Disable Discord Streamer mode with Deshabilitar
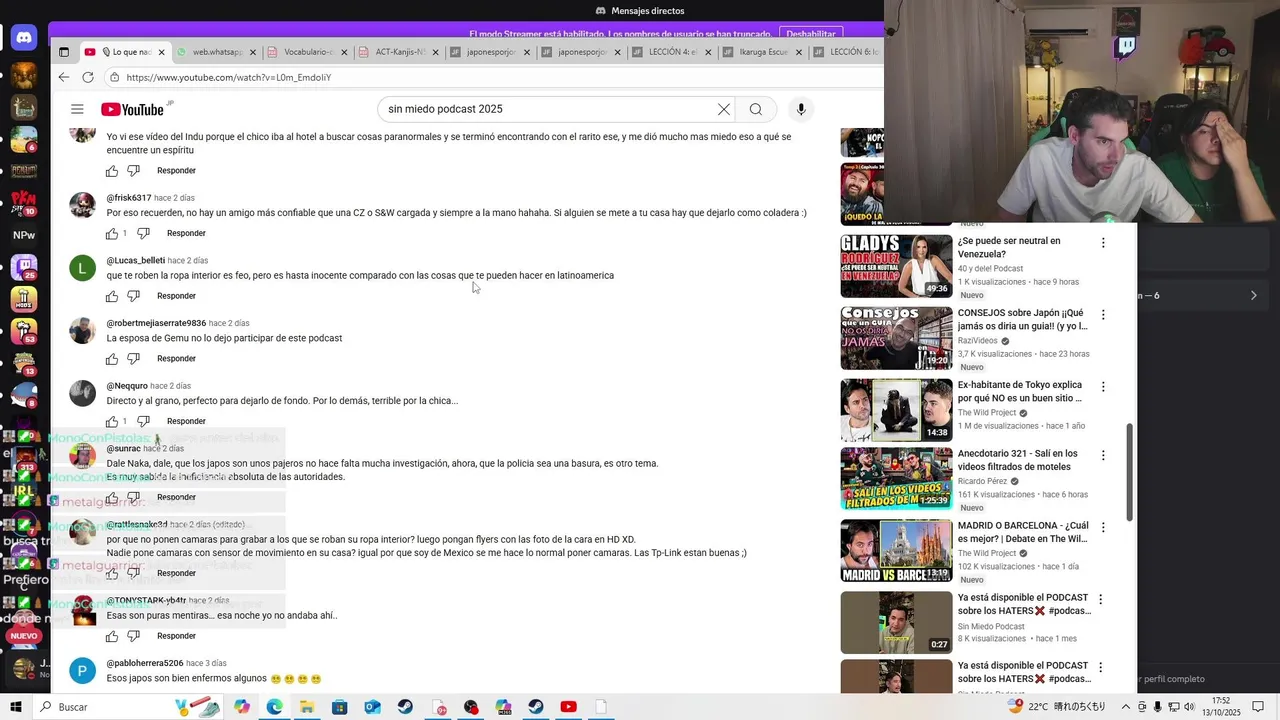This screenshot has height=720, width=1280. coord(809,34)
